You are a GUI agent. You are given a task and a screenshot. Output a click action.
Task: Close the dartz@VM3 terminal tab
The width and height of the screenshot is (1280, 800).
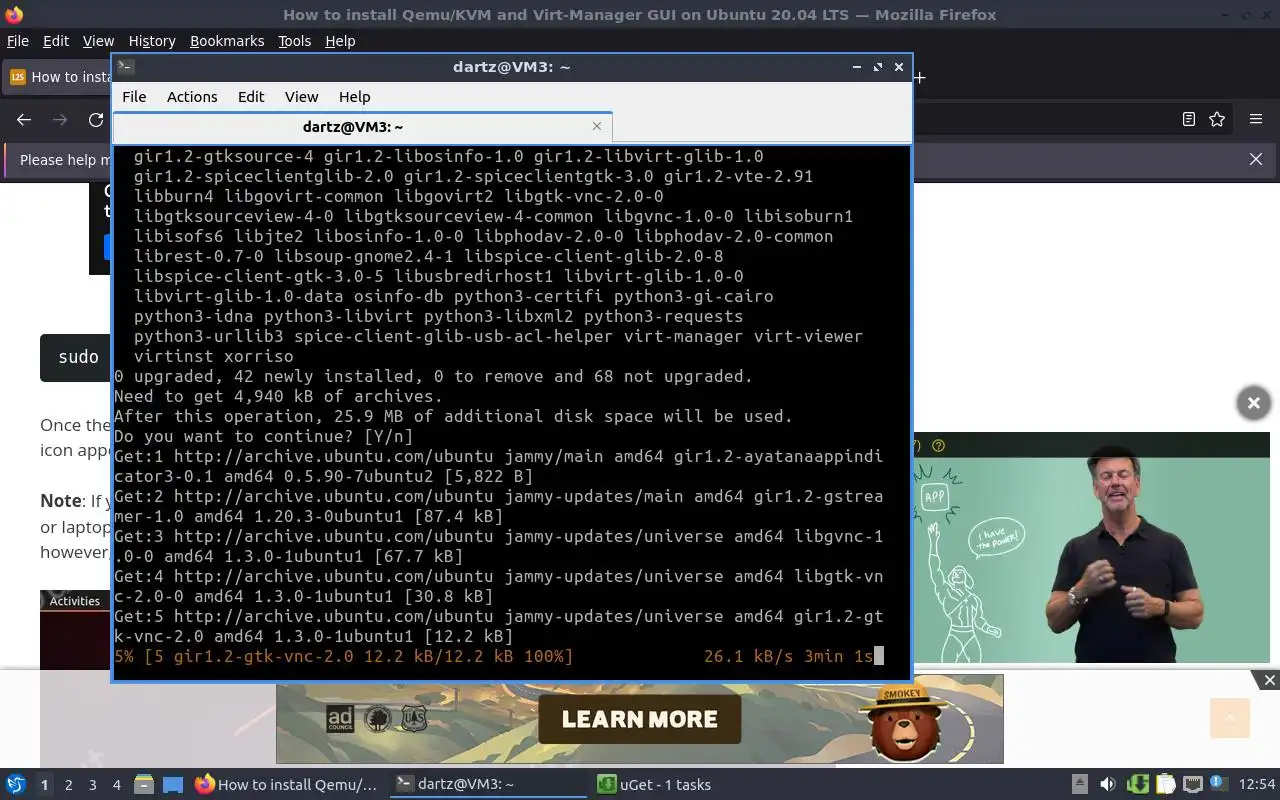(x=597, y=126)
